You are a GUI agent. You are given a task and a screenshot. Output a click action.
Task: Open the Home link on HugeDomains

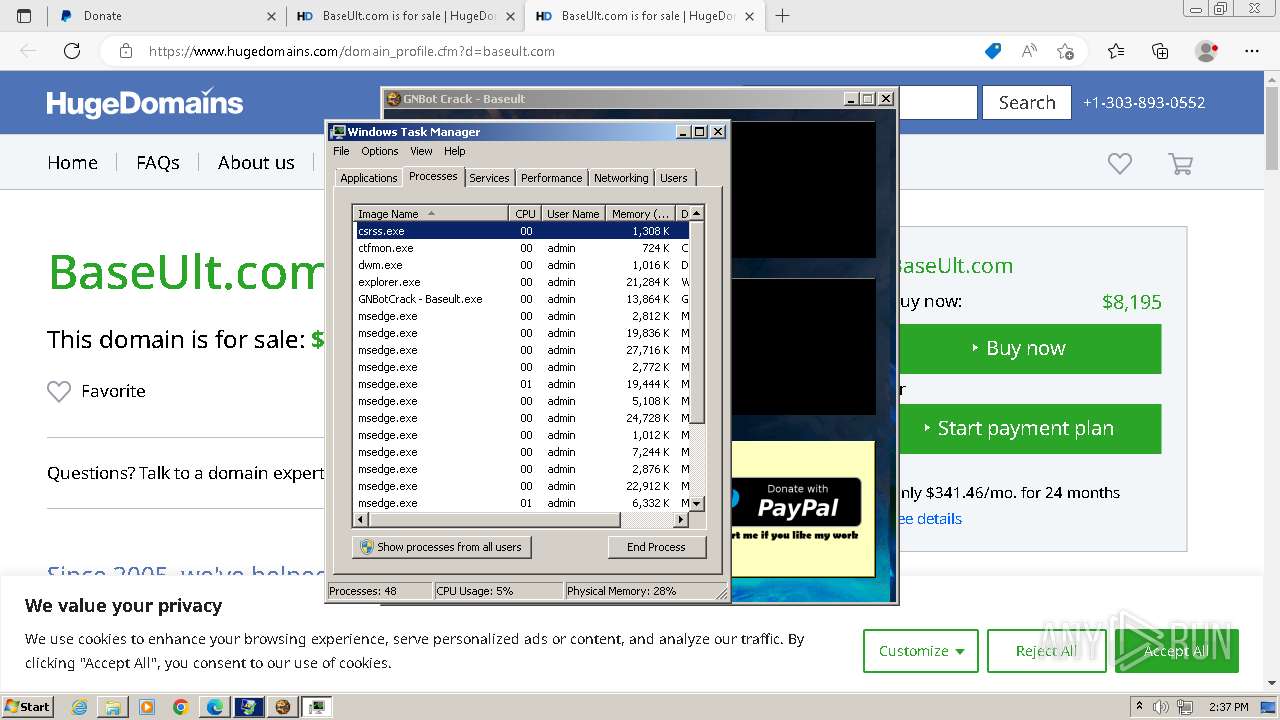(72, 162)
